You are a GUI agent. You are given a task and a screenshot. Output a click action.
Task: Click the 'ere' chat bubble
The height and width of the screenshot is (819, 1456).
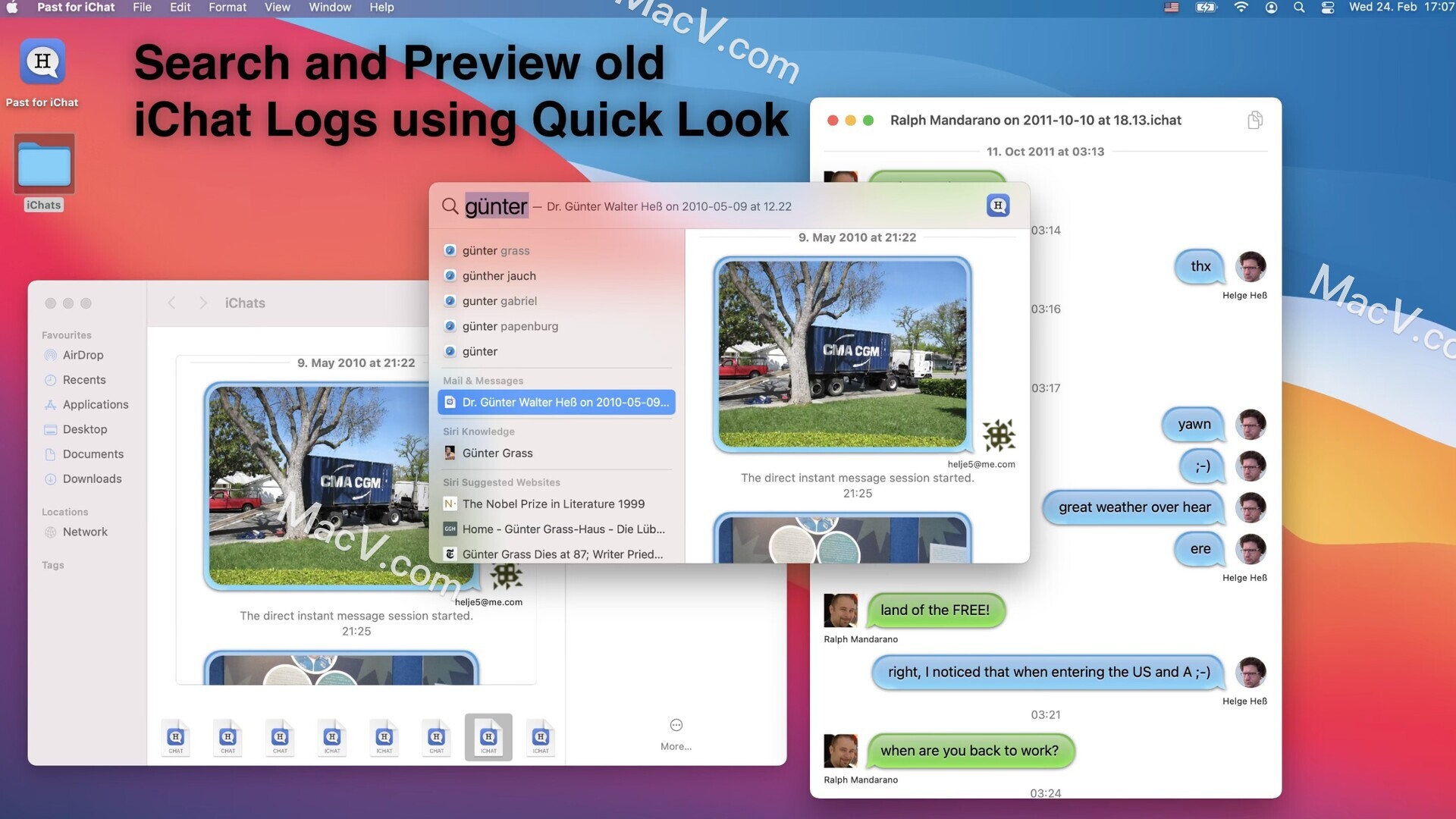click(x=1200, y=549)
